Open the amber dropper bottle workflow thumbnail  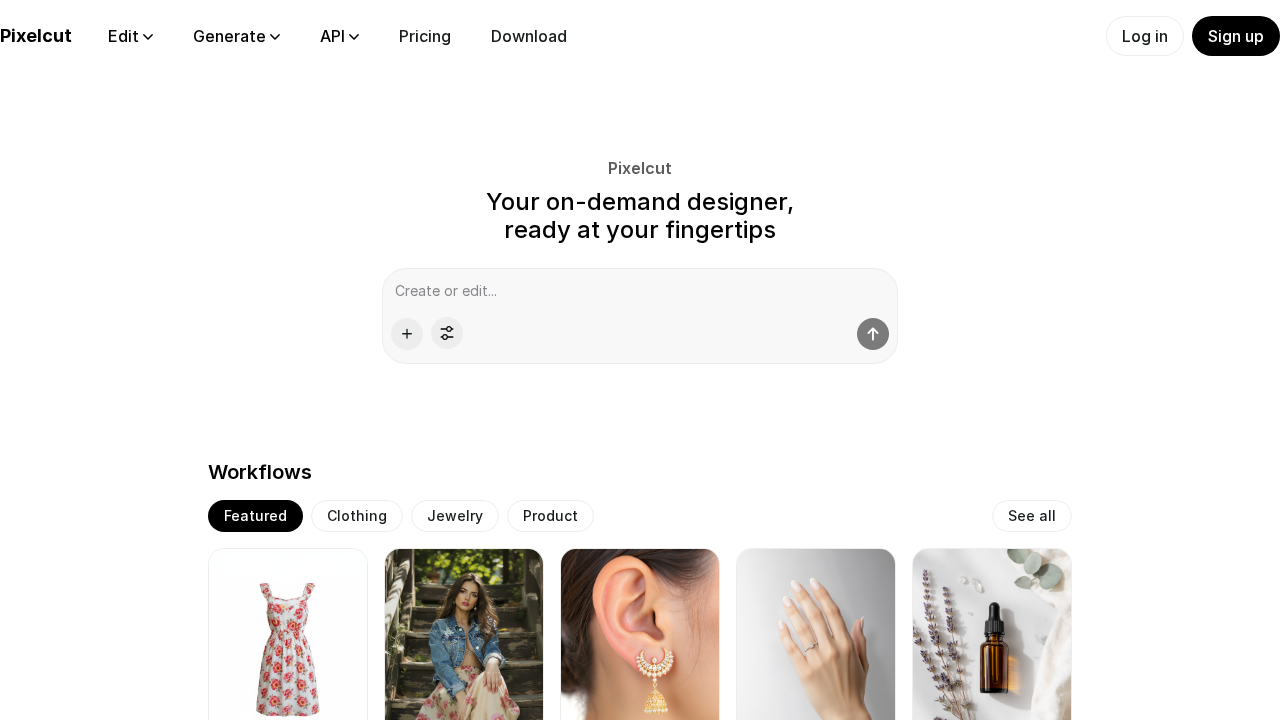click(x=992, y=634)
